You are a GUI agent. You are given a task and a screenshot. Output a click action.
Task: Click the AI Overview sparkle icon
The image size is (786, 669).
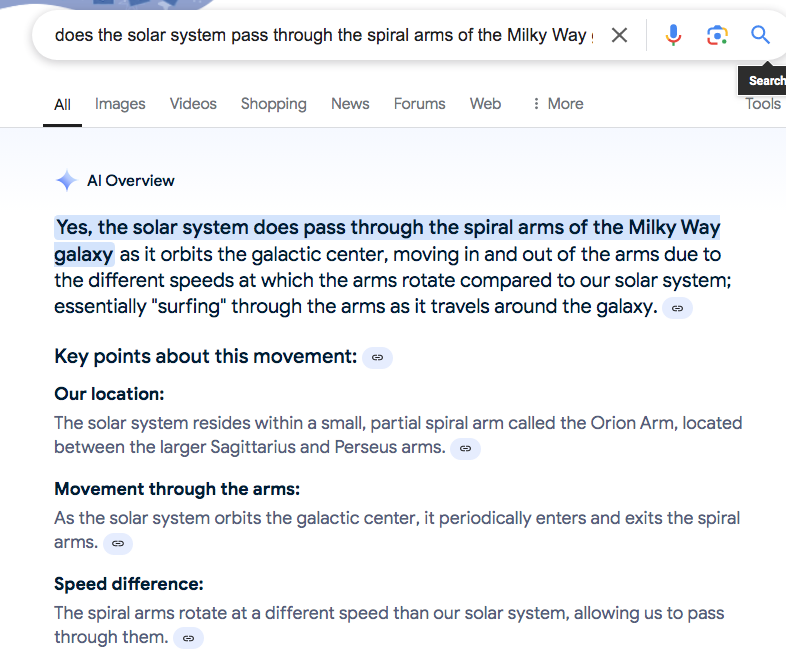click(x=66, y=181)
